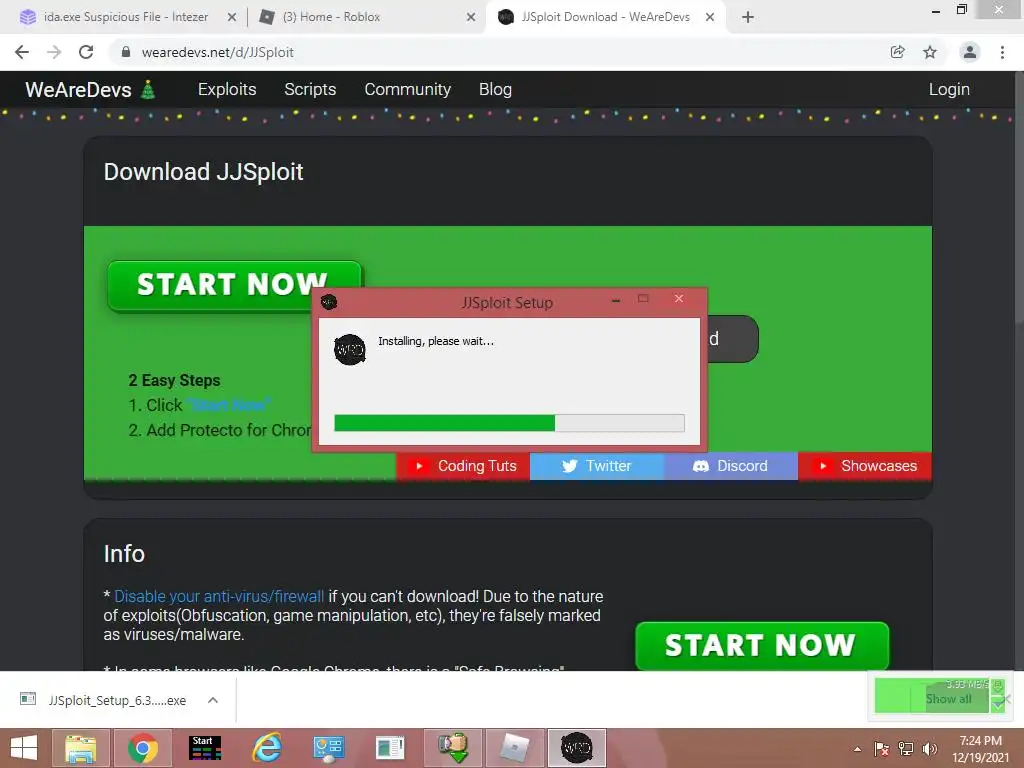This screenshot has height=768, width=1024.
Task: Click the volume speaker icon
Action: point(929,749)
